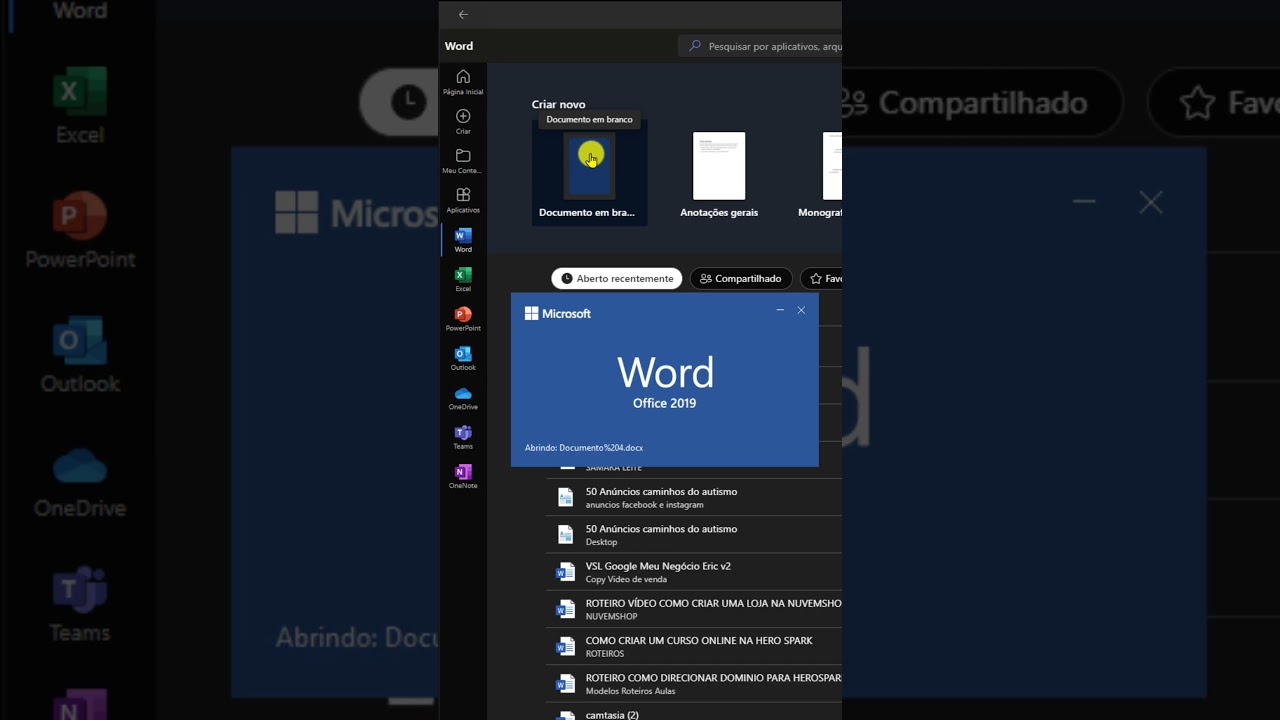Open Outlook from the sidebar
Viewport: 1280px width, 720px height.
click(463, 358)
